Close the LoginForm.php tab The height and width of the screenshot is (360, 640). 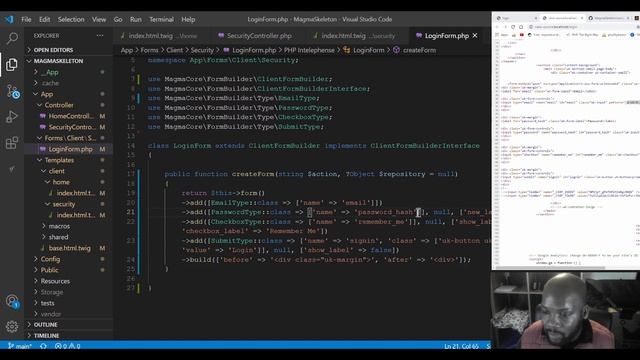(475, 36)
